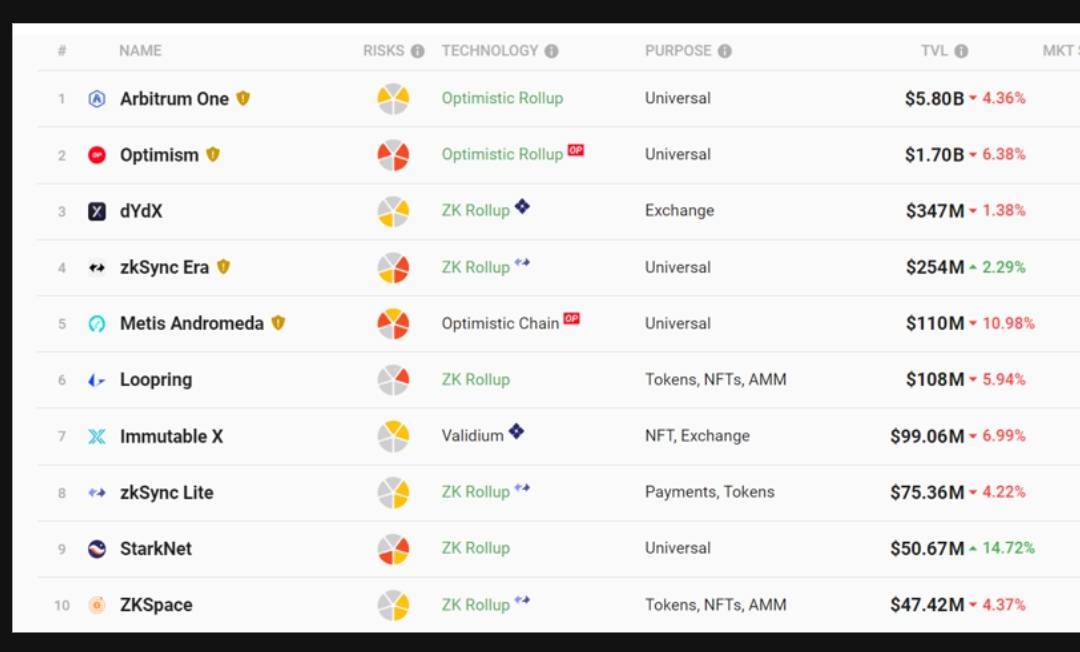Click the info icon beside TVL

962,51
